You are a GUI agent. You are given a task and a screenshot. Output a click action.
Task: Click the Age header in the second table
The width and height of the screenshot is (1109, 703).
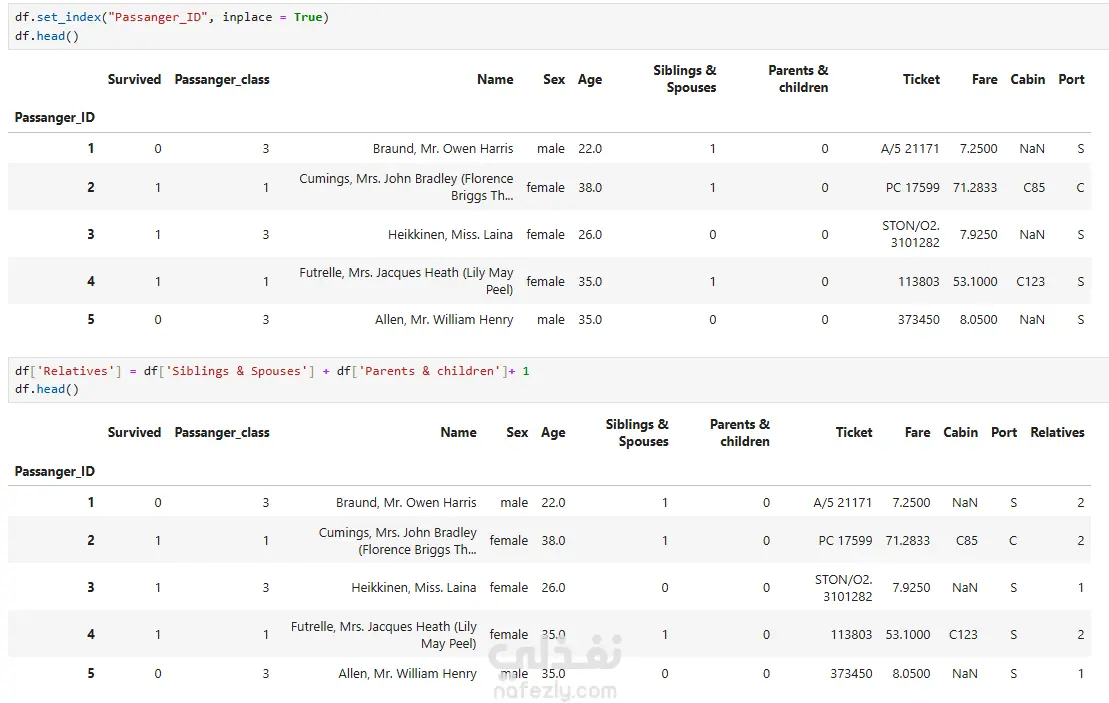click(x=553, y=432)
